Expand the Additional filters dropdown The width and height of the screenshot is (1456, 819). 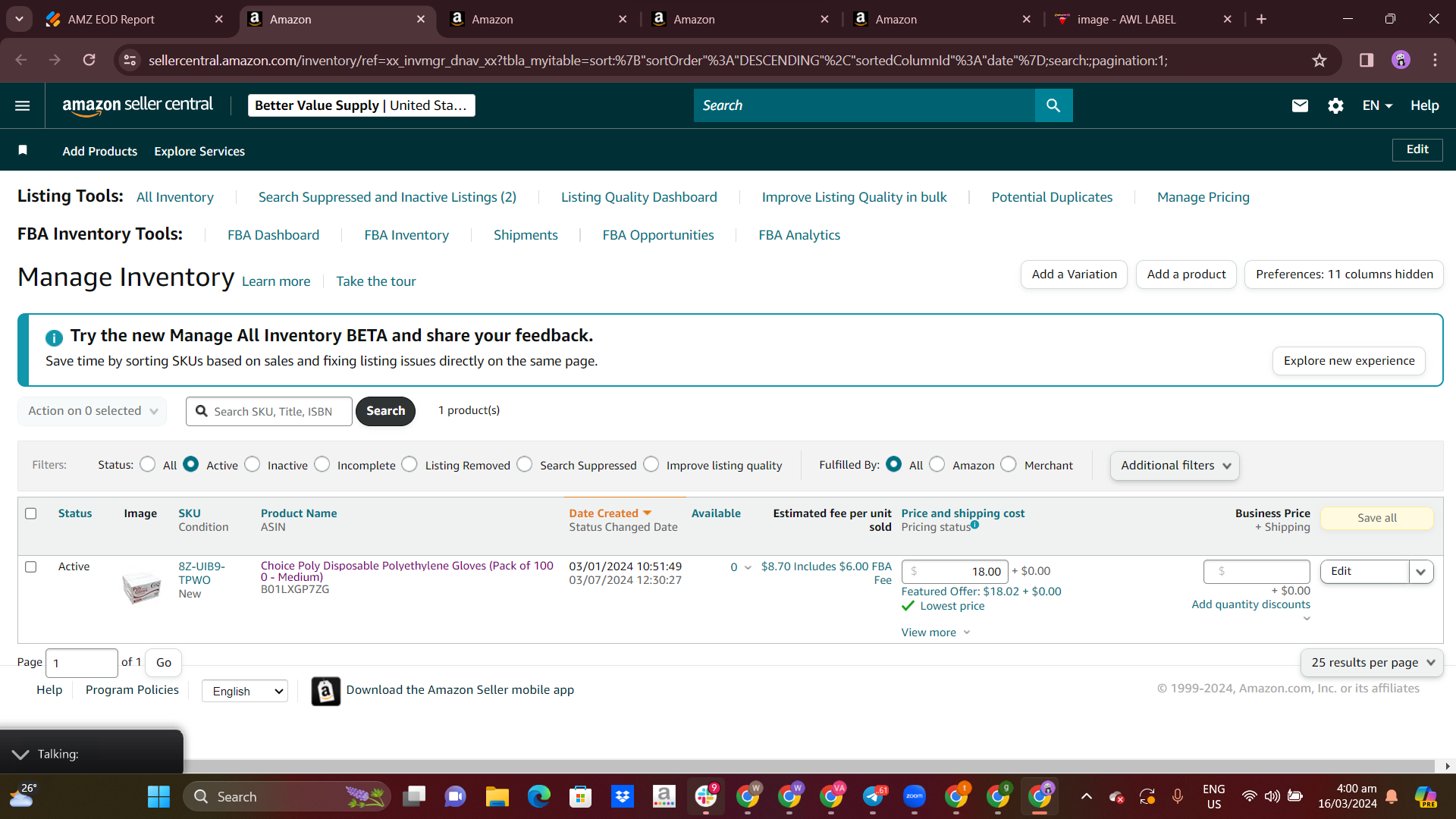click(x=1175, y=466)
